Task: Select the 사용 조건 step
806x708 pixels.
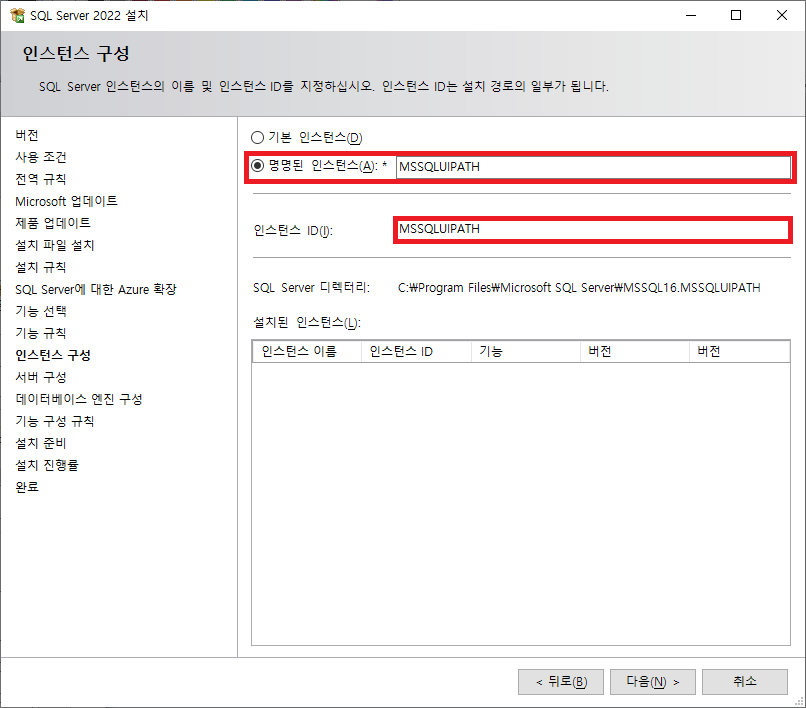Action: pyautogui.click(x=41, y=157)
